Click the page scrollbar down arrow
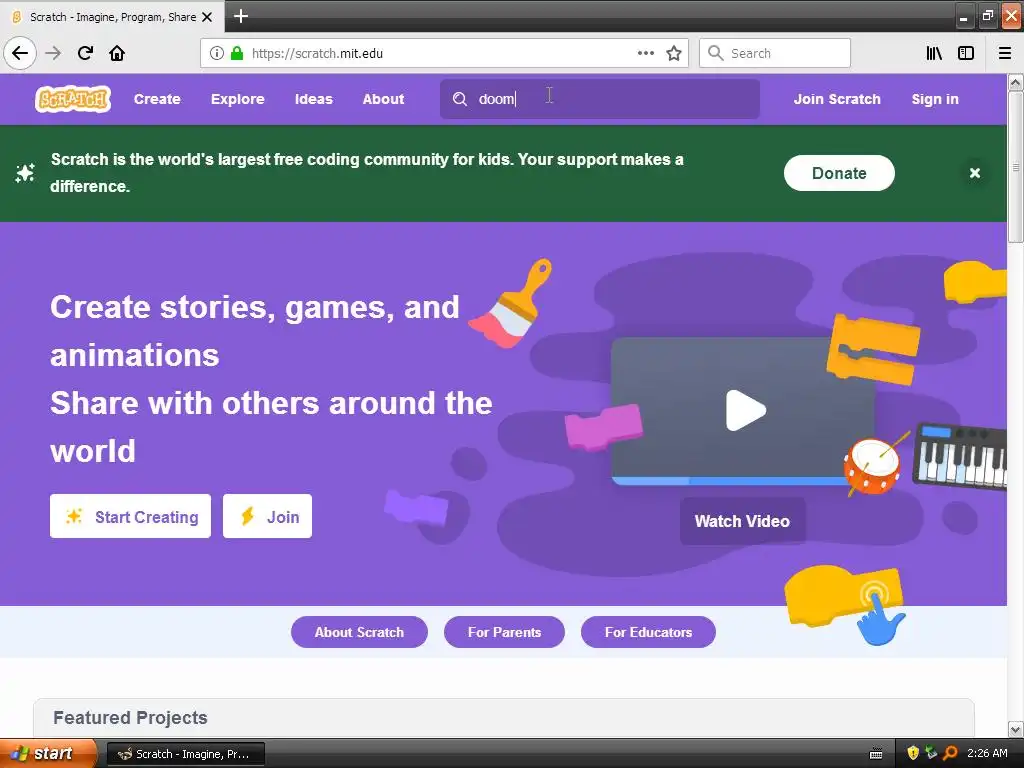Viewport: 1024px width, 768px height. [x=1016, y=729]
